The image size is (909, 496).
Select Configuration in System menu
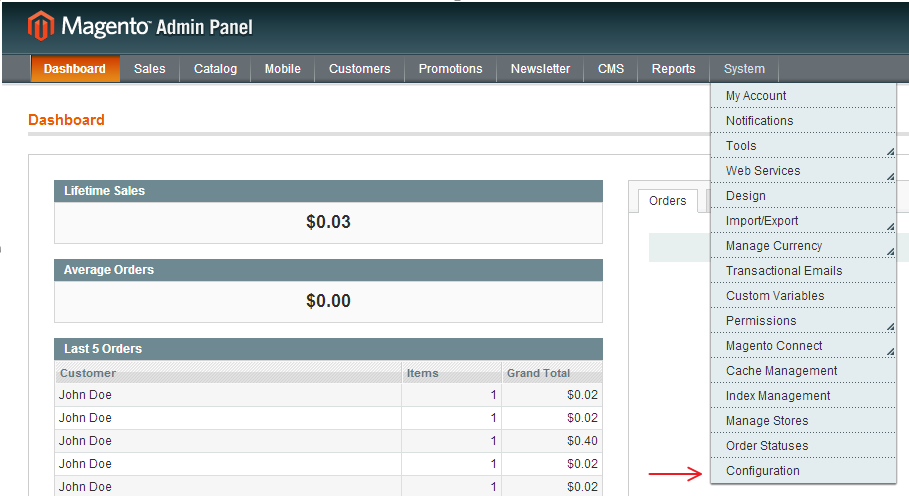(803, 470)
